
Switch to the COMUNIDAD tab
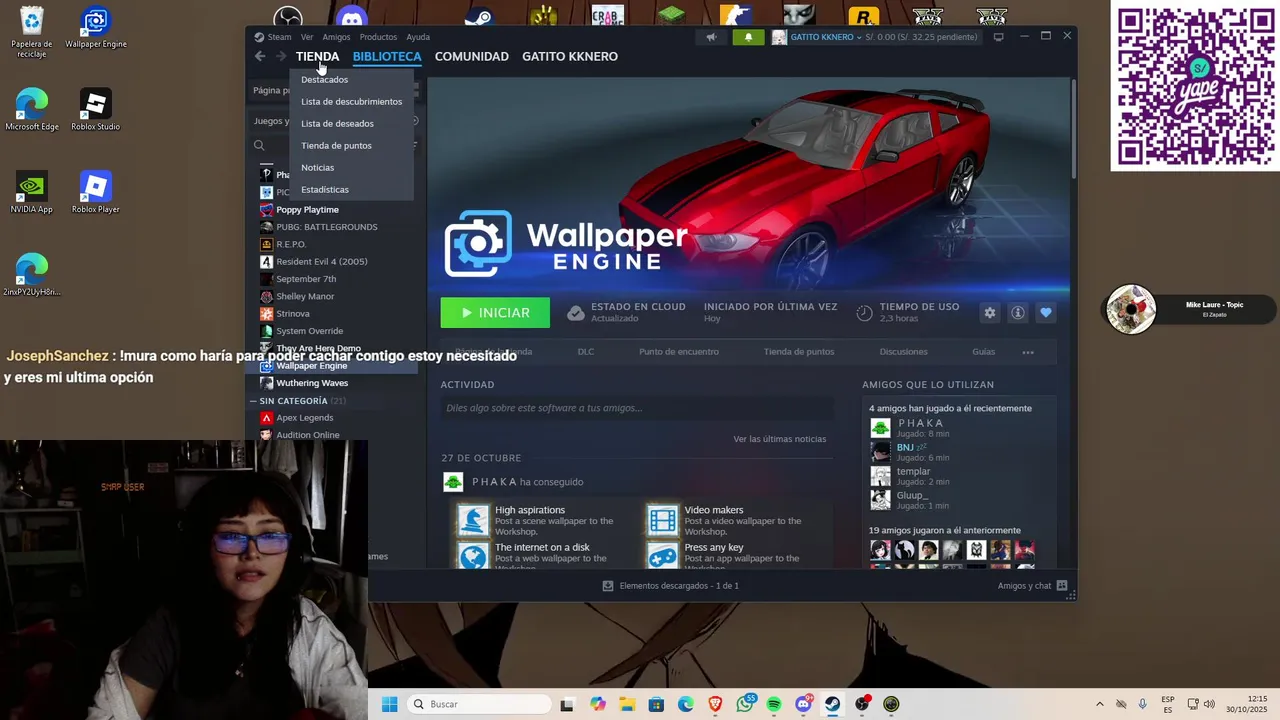[x=472, y=56]
